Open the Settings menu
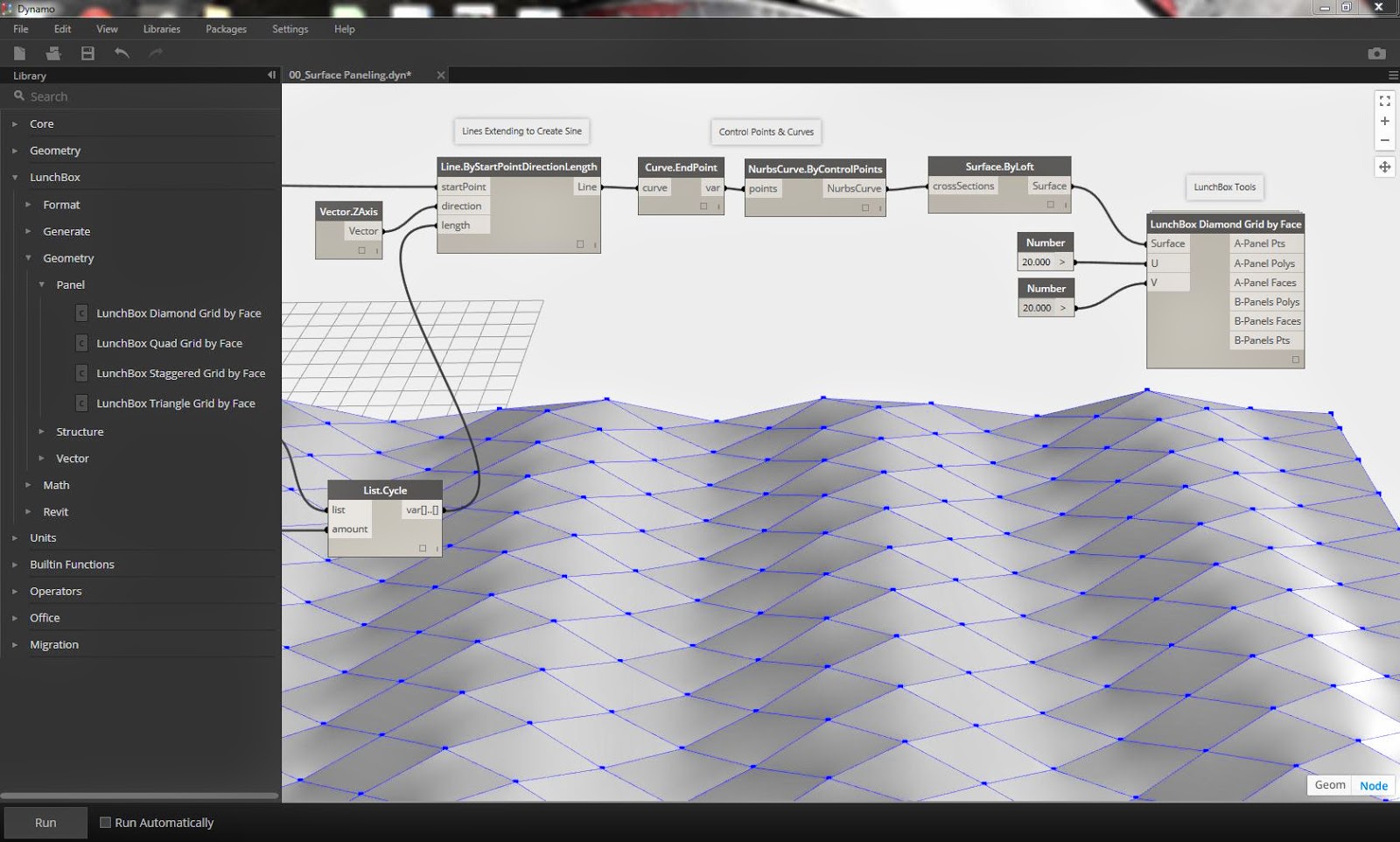Viewport: 1400px width, 842px height. click(x=290, y=29)
